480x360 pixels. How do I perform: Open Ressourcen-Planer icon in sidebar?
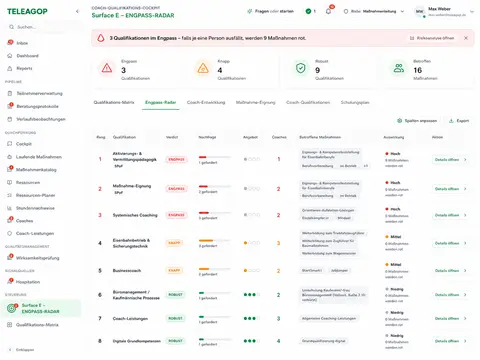(9, 195)
